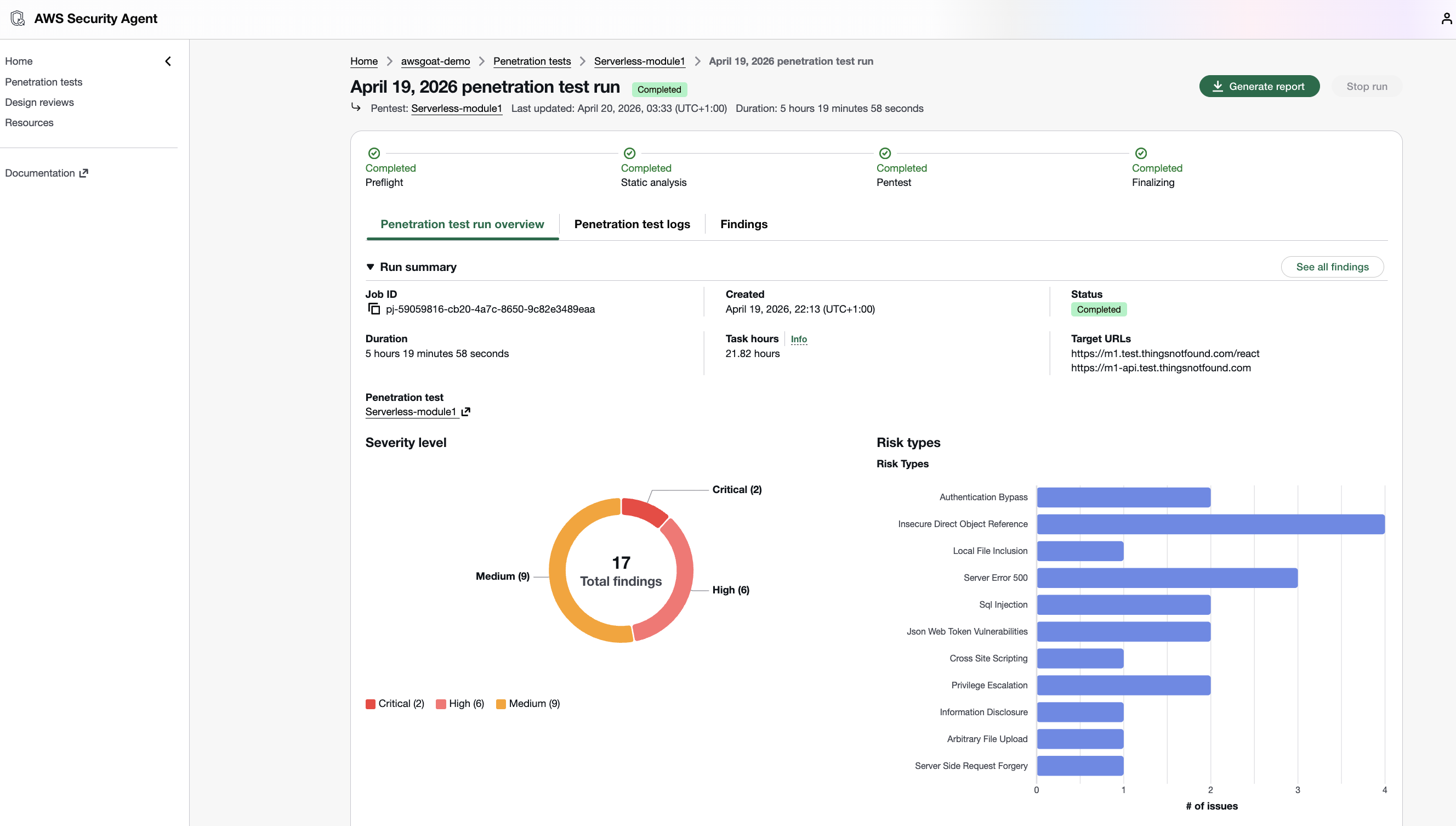1456x826 pixels.
Task: Switch to the Penetration test logs tab
Action: [x=632, y=224]
